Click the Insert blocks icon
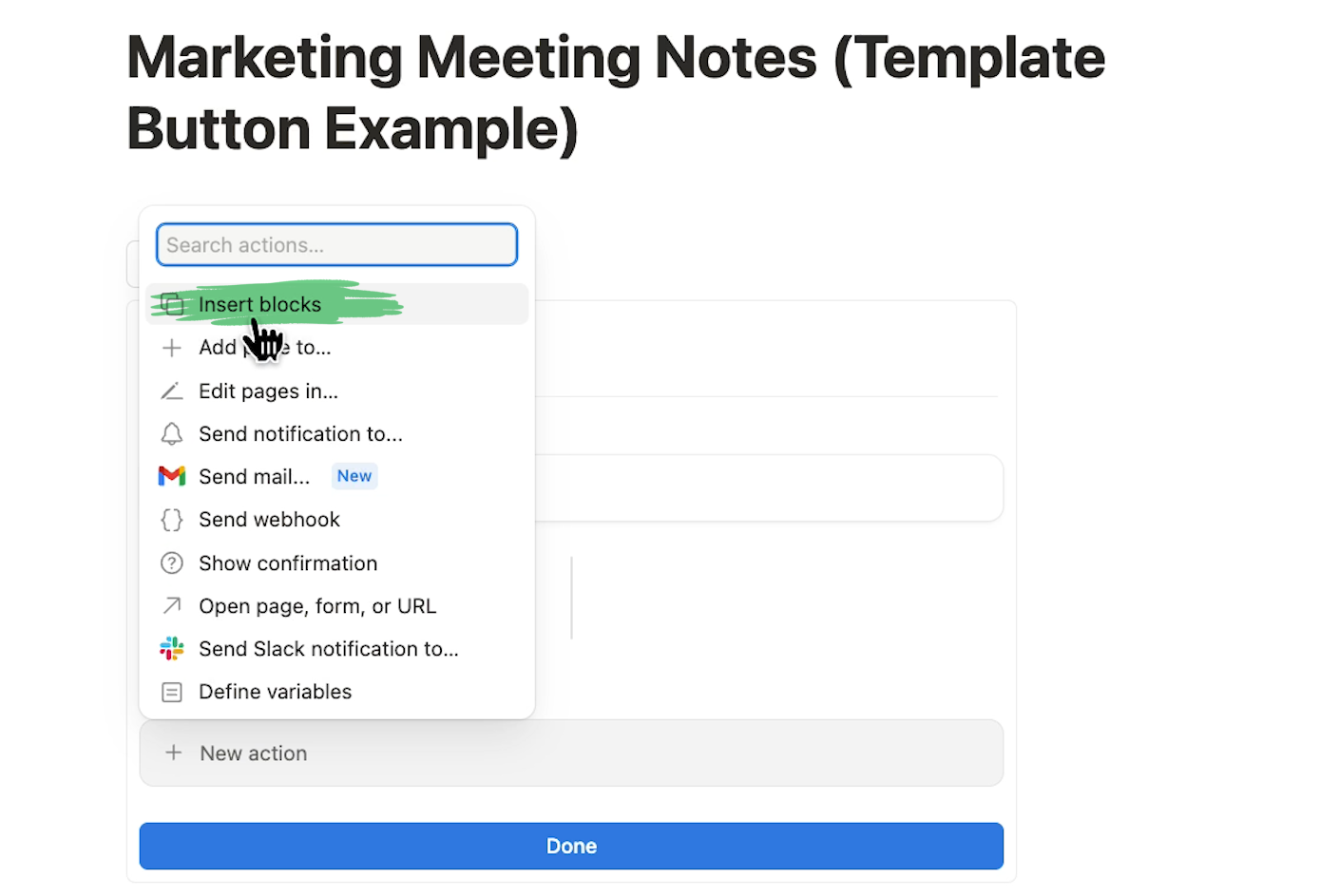Viewport: 1339px width, 896px height. (x=172, y=304)
